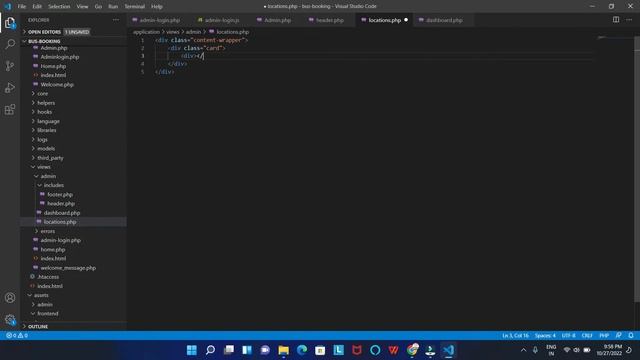This screenshot has height=360, width=640.
Task: Open the Windows Start menu
Action: 191,350
